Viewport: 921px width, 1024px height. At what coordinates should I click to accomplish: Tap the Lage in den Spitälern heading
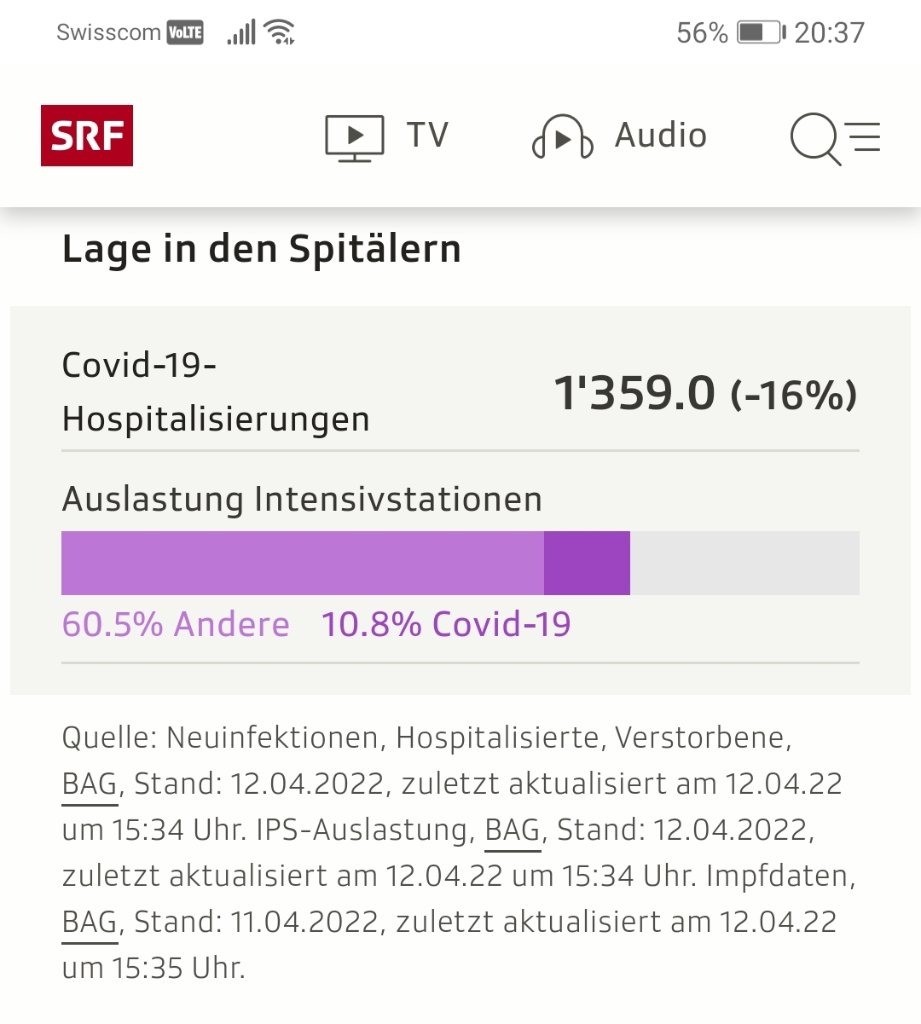[x=262, y=249]
